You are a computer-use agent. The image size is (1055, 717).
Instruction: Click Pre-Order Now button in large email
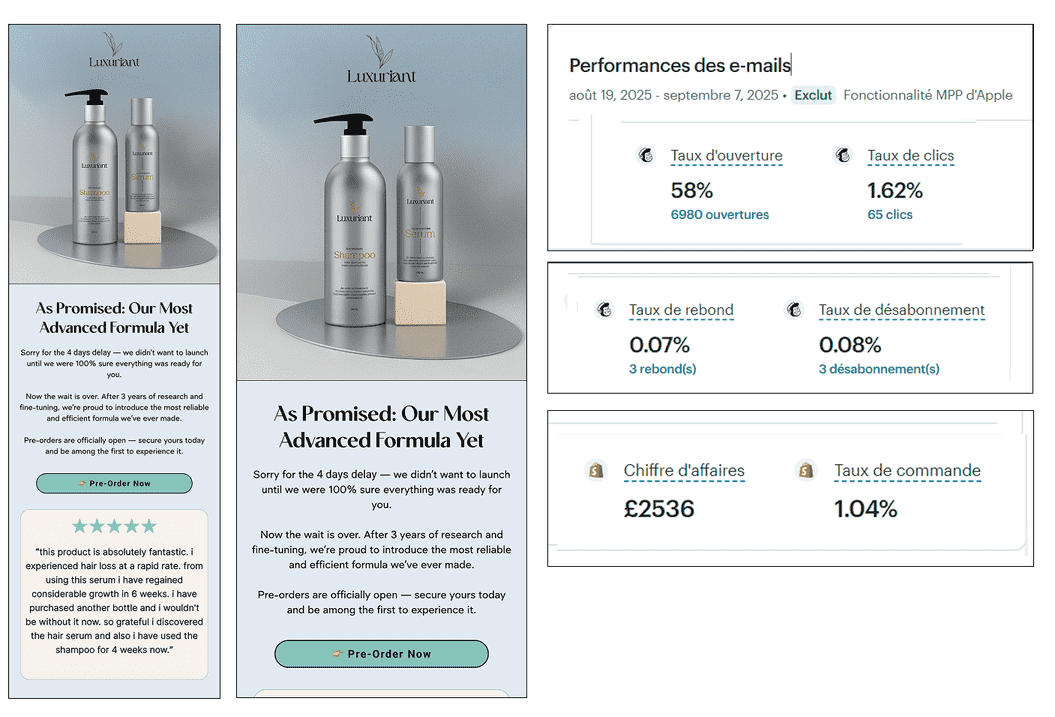click(381, 654)
